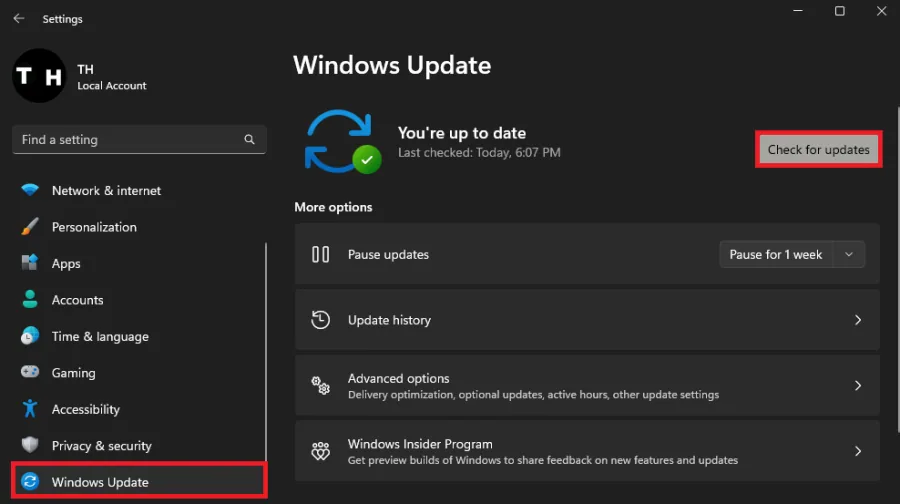This screenshot has width=900, height=504.
Task: Click the Advanced options title text
Action: tap(398, 378)
